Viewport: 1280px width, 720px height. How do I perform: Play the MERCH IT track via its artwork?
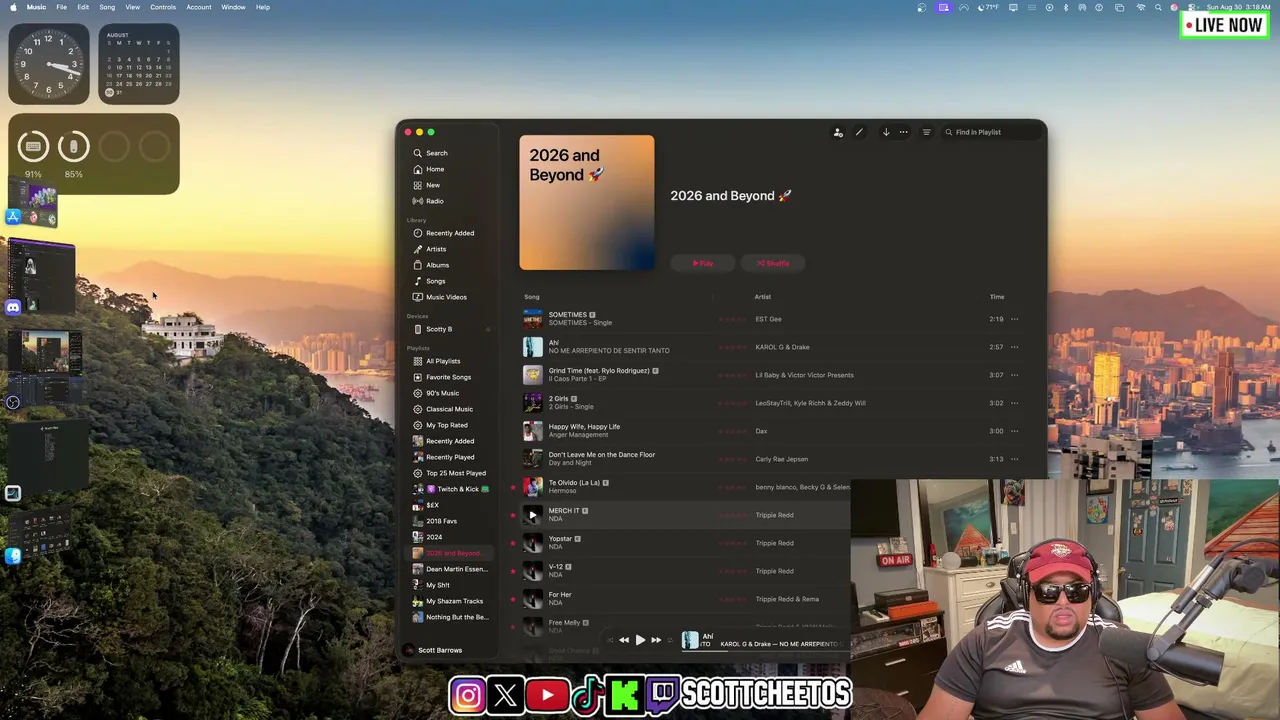[x=532, y=515]
